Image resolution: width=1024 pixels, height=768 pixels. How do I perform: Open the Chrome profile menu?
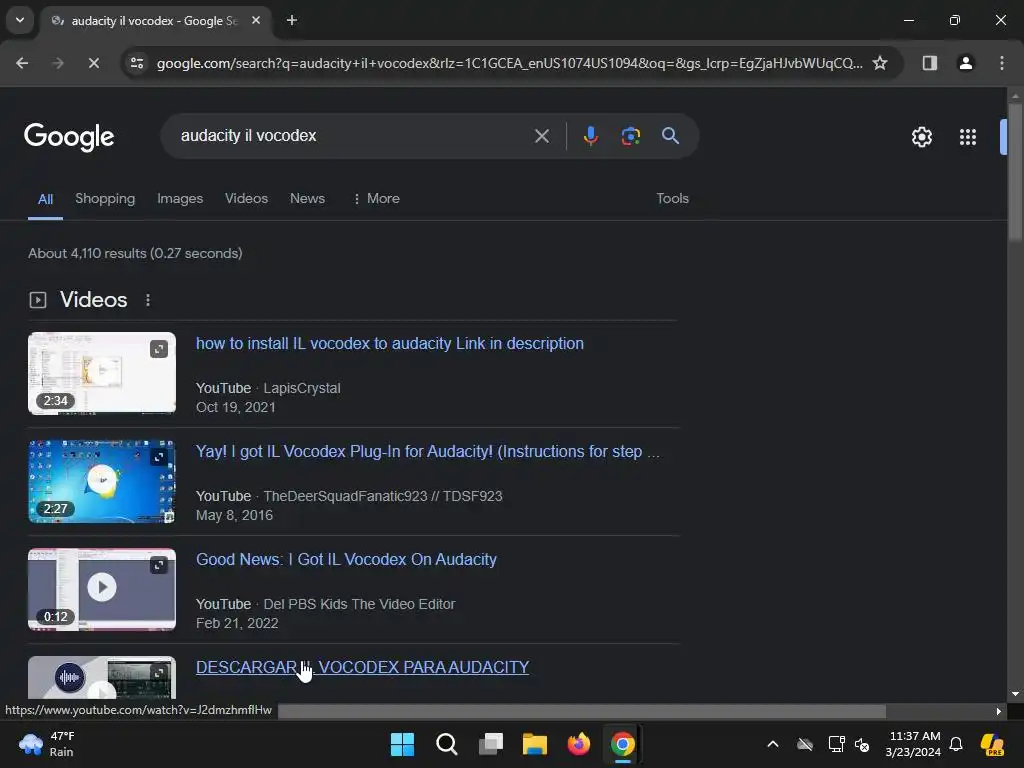pos(965,63)
